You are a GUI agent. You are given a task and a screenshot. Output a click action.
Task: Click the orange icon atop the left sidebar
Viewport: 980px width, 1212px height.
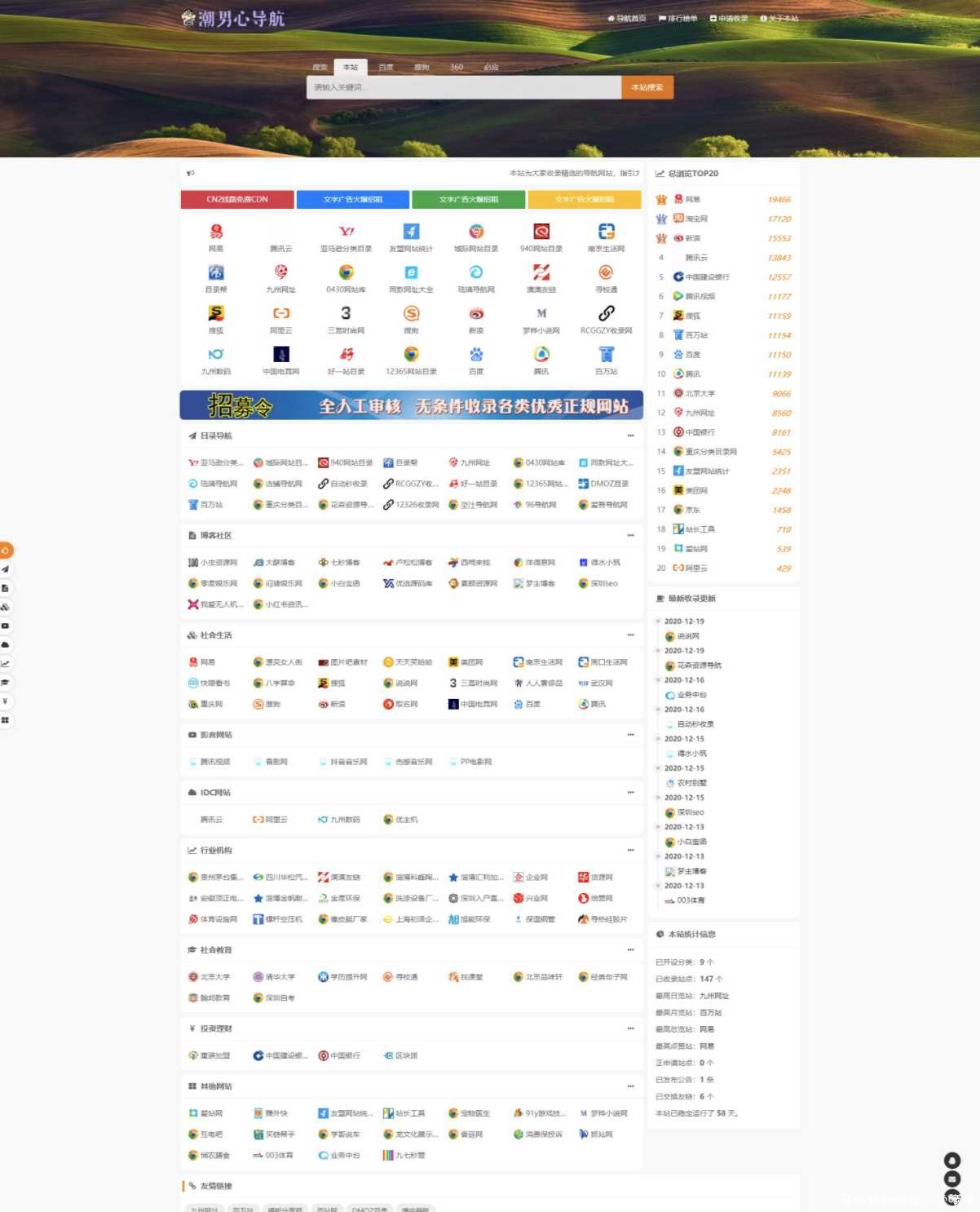(6, 551)
